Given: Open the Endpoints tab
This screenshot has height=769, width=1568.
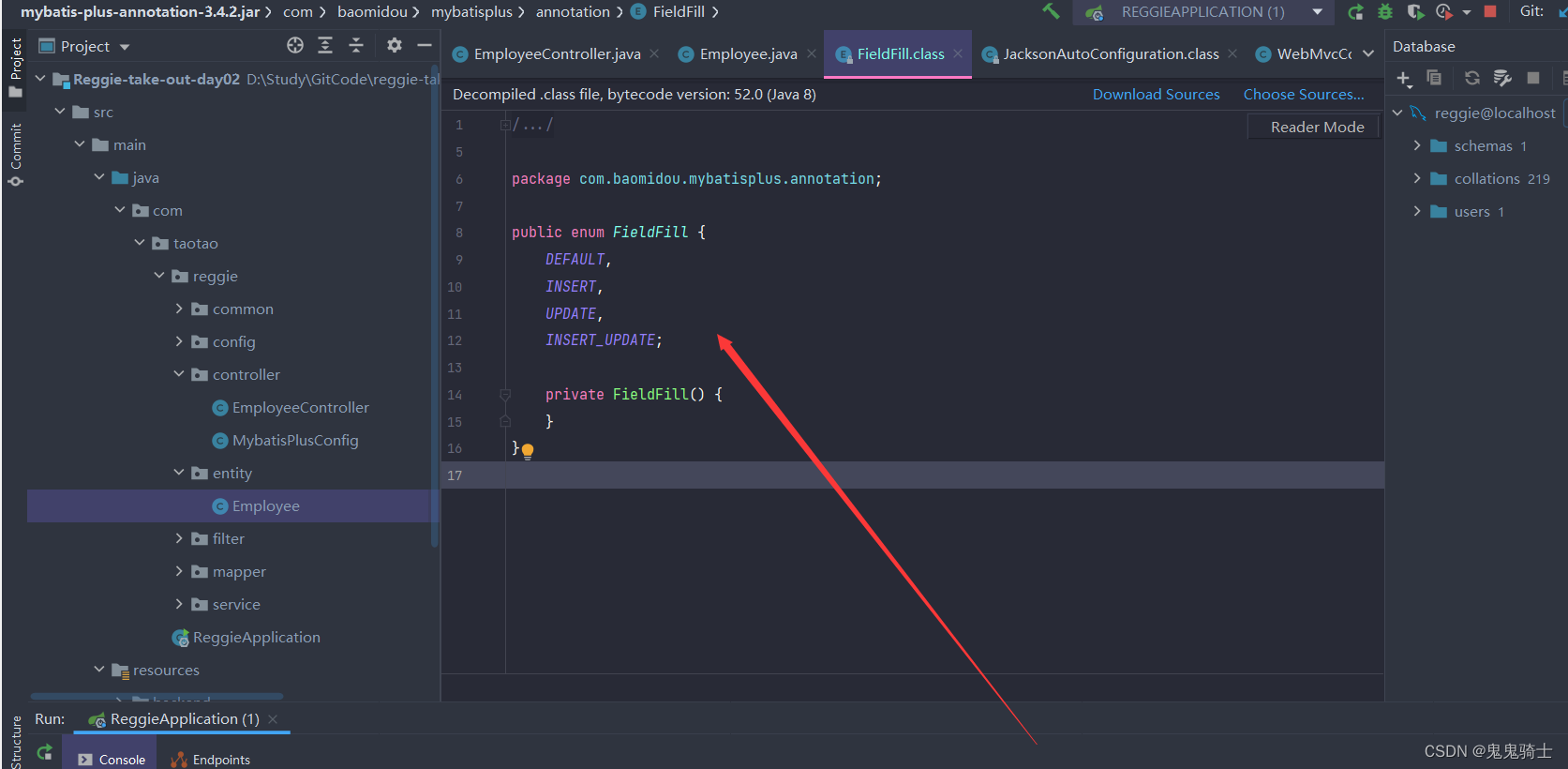Looking at the screenshot, I should pyautogui.click(x=211, y=759).
